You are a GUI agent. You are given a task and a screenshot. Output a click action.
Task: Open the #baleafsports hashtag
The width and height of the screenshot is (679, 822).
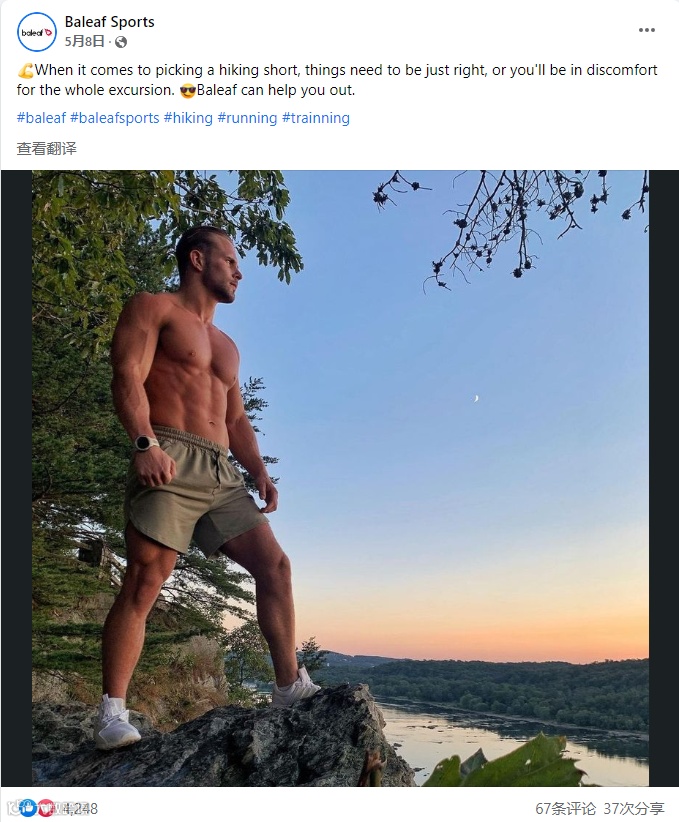114,118
